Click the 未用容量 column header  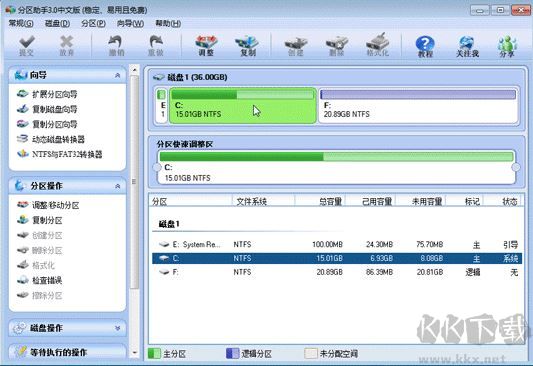[420, 202]
